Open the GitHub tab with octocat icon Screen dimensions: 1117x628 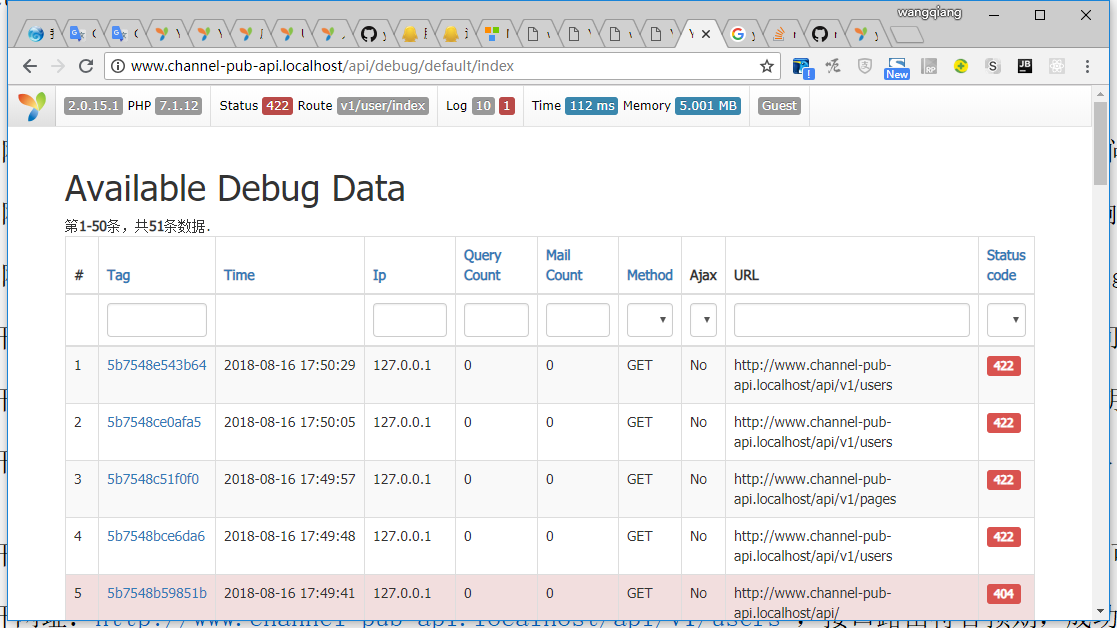click(x=369, y=34)
